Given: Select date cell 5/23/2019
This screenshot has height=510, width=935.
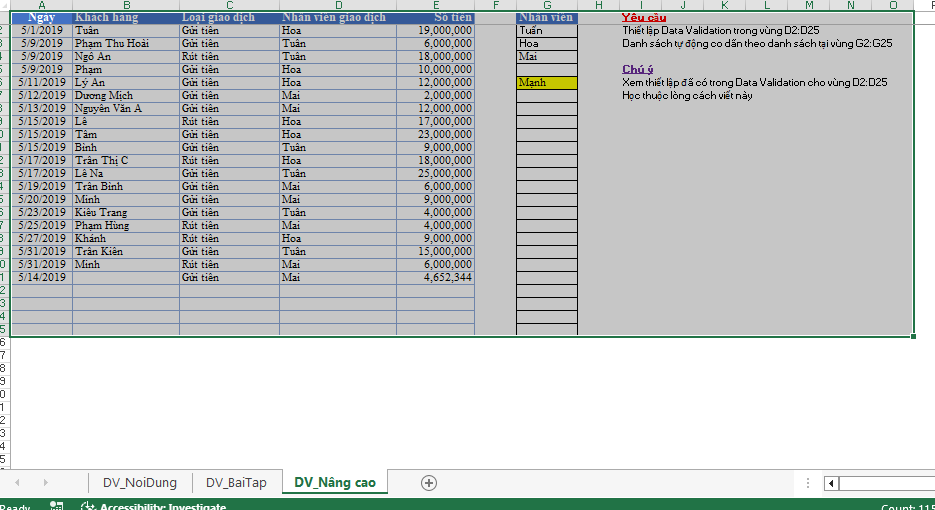Looking at the screenshot, I should (x=42, y=212).
